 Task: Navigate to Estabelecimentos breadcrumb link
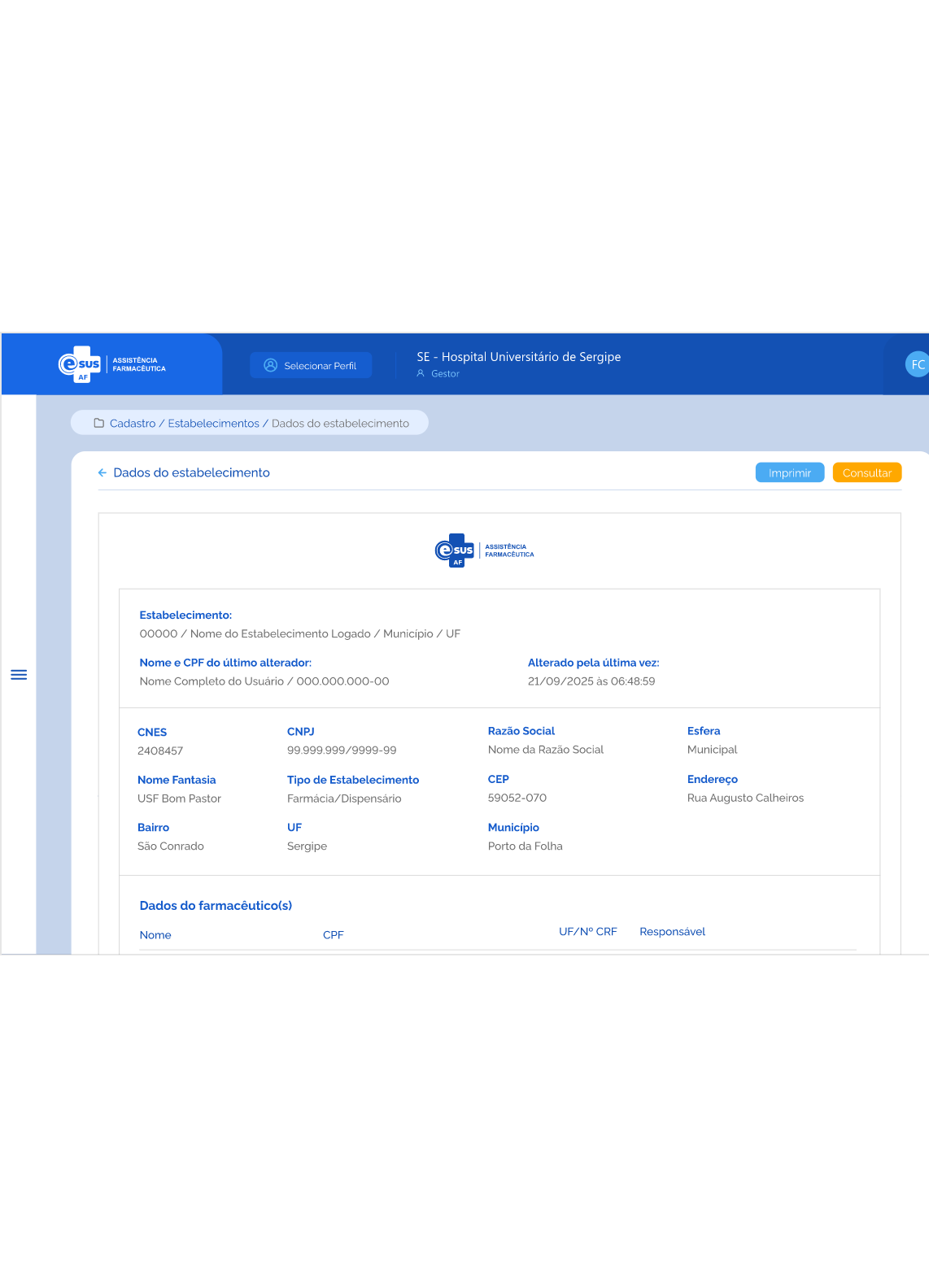coord(213,423)
